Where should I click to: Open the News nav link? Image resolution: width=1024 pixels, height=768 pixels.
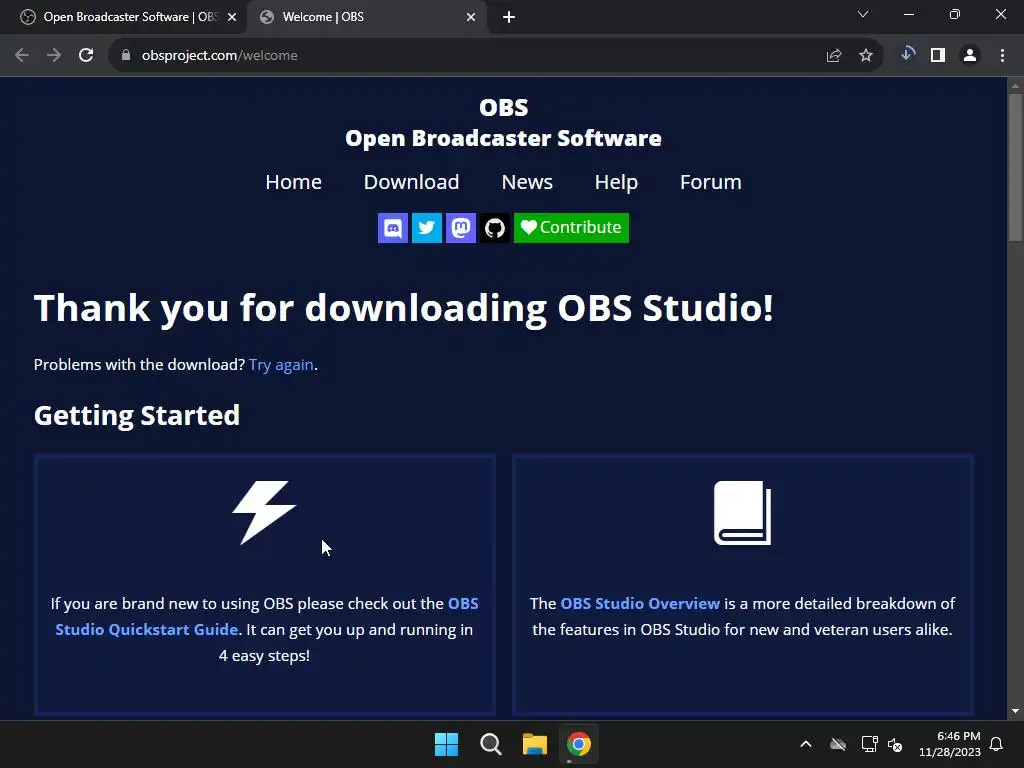(527, 182)
